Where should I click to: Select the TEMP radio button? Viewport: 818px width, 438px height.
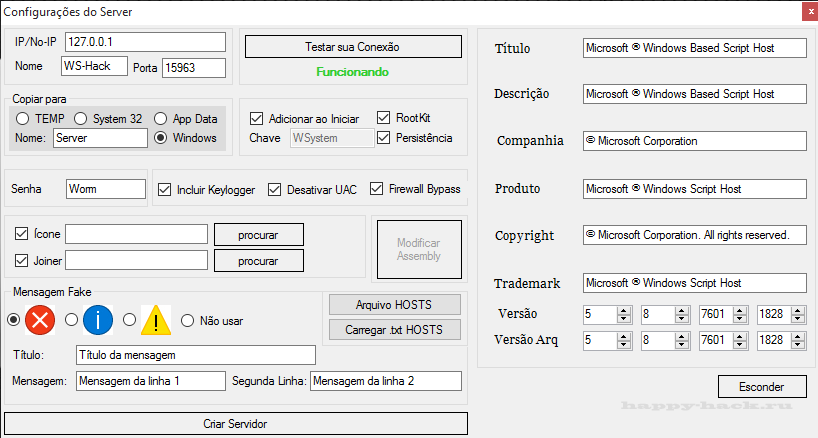(x=22, y=119)
